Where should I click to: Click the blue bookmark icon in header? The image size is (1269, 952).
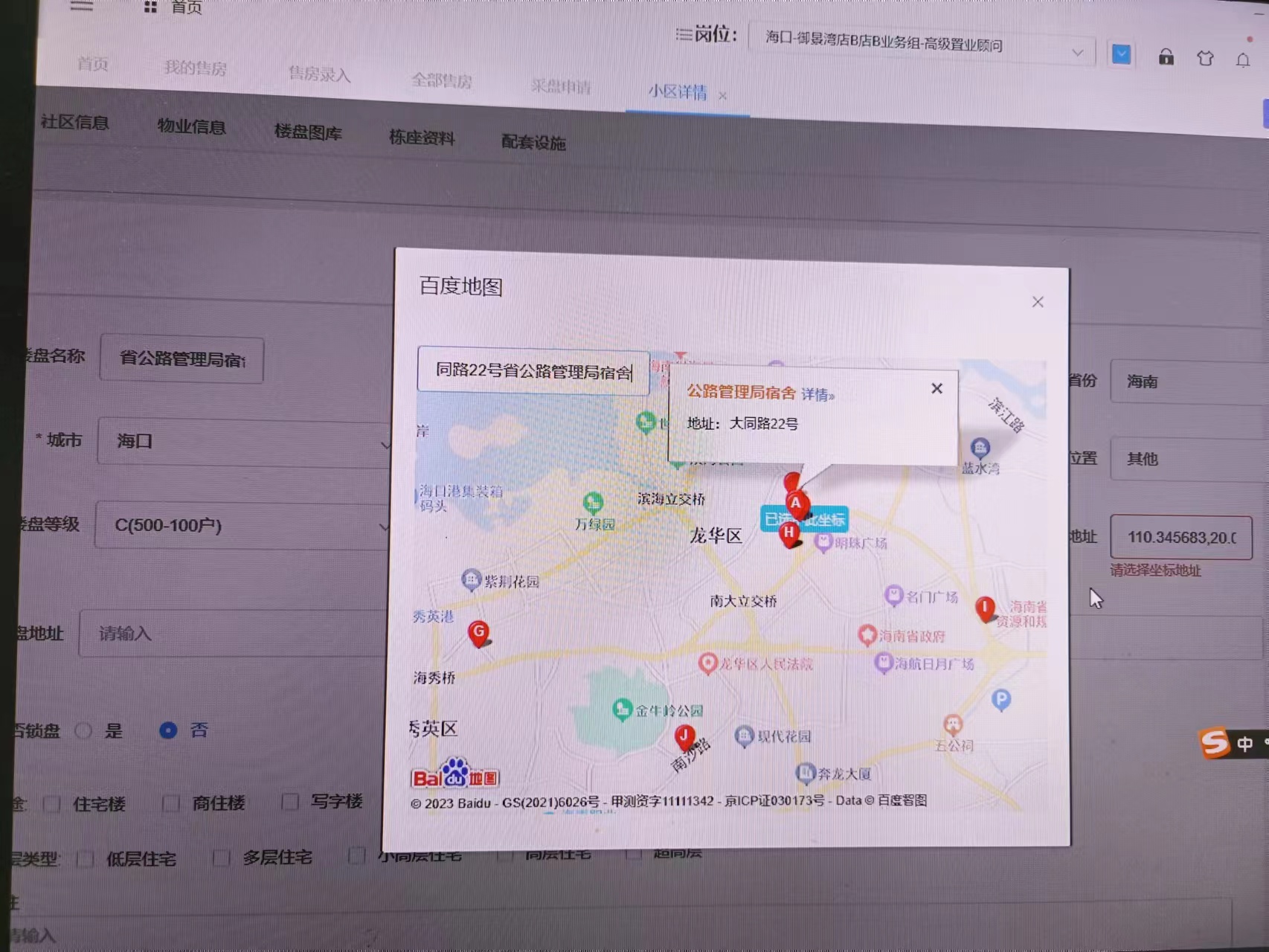1121,54
